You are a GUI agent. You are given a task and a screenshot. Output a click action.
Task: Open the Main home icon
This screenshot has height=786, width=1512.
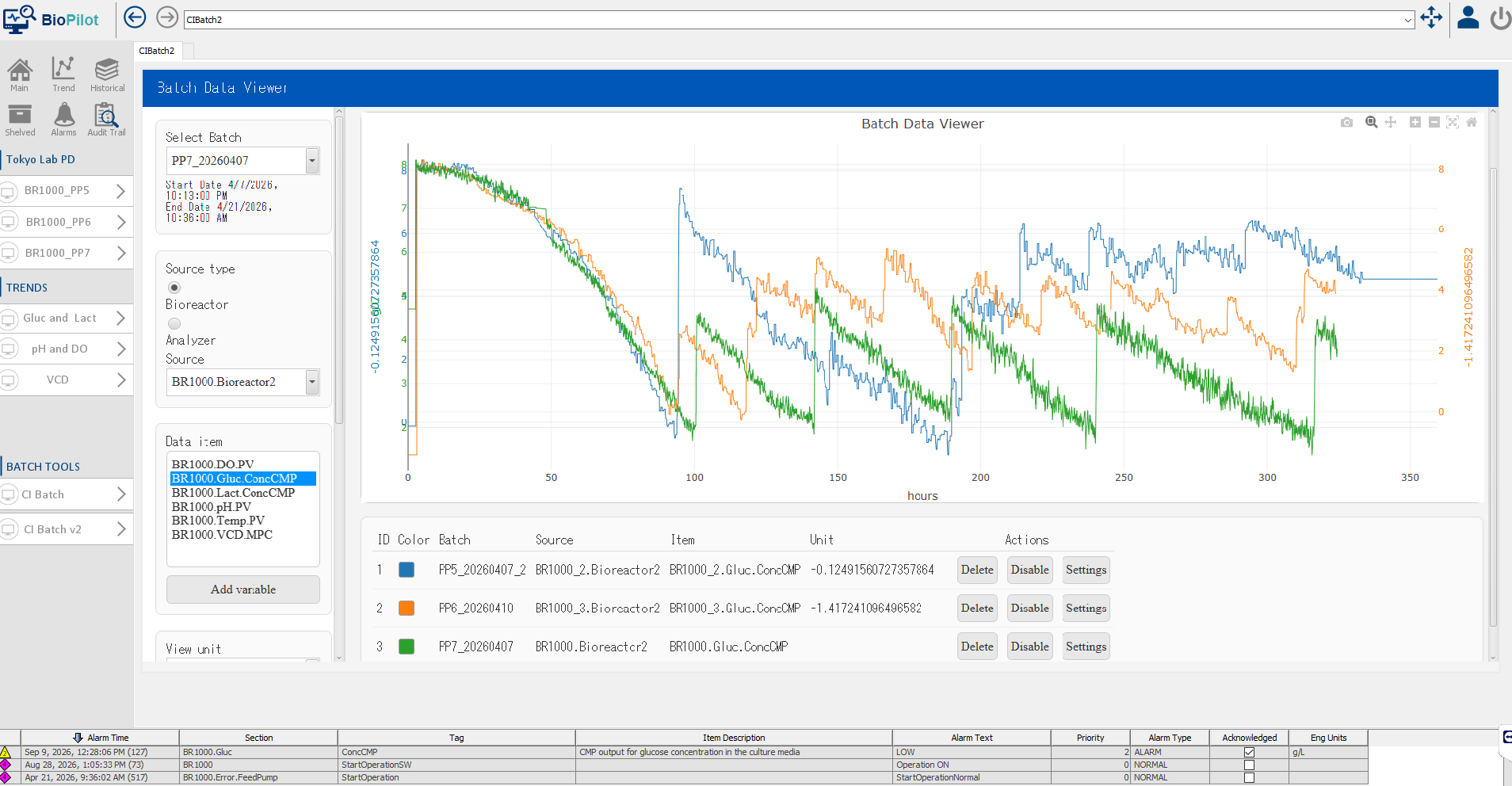(20, 74)
